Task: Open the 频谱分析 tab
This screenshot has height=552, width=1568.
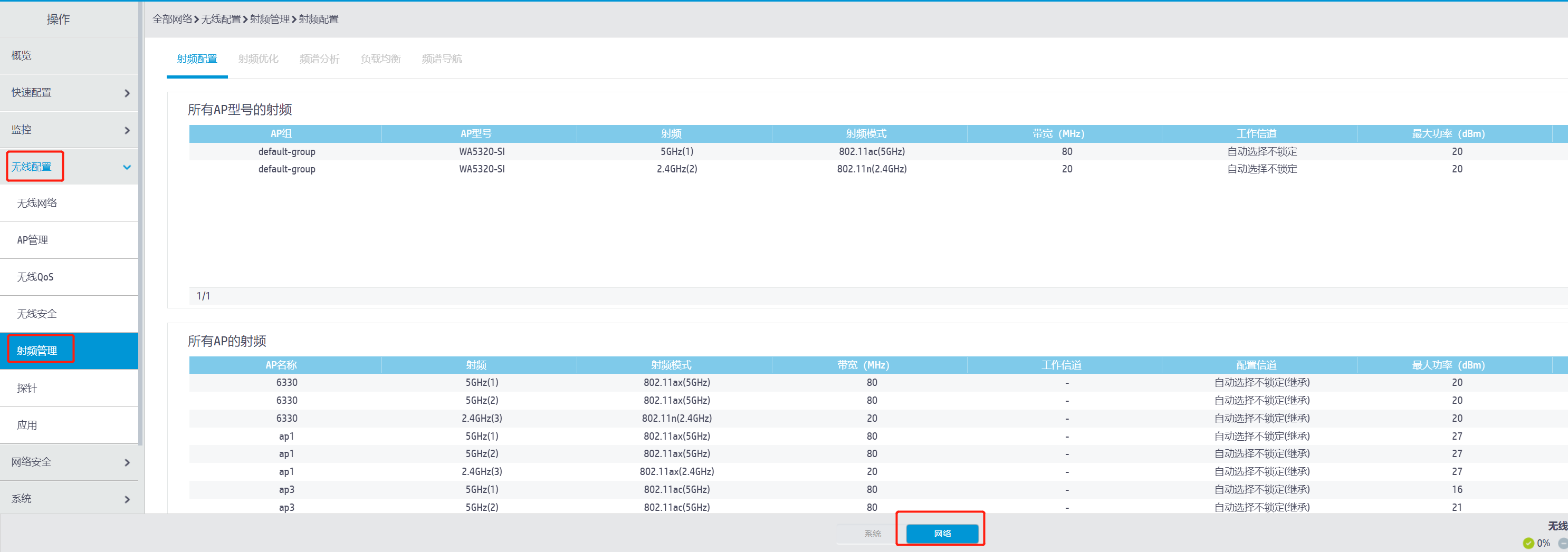Action: click(x=320, y=59)
